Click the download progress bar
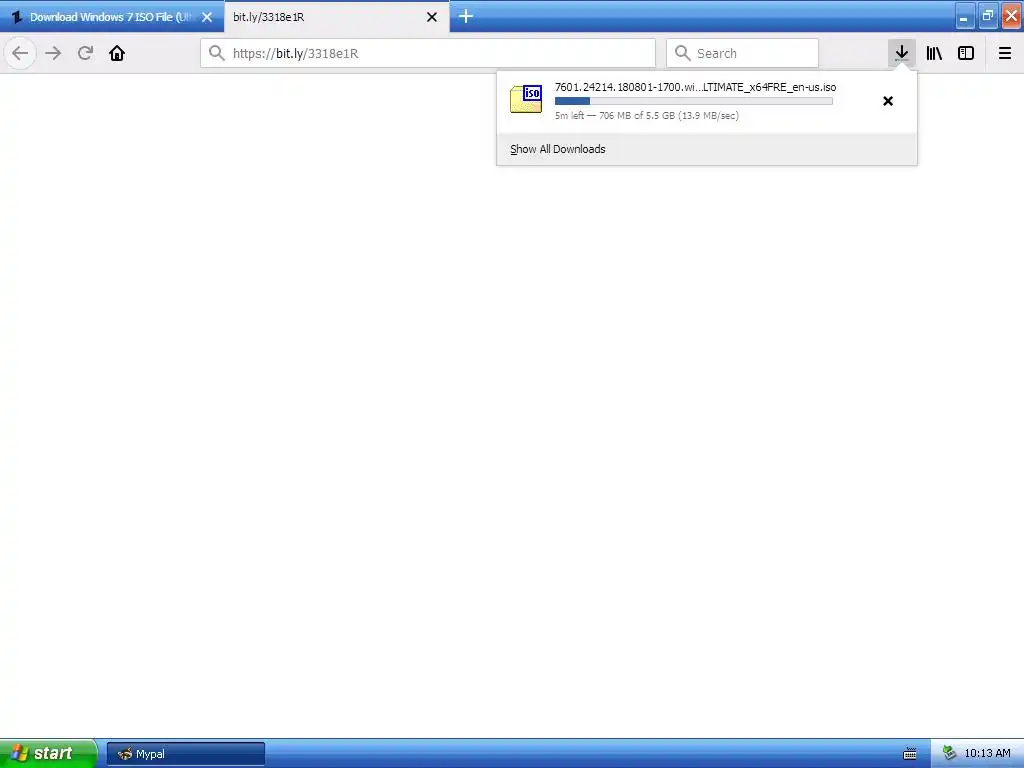Screen dimensions: 1024x768 coord(694,101)
